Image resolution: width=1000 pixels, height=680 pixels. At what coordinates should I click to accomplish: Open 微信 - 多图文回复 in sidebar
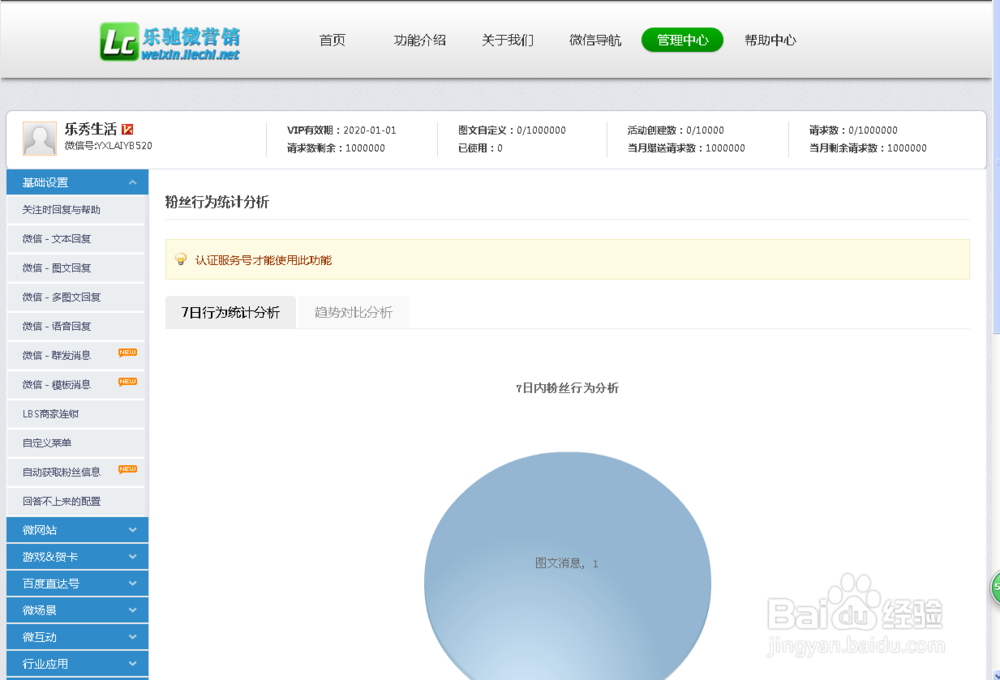click(x=76, y=297)
